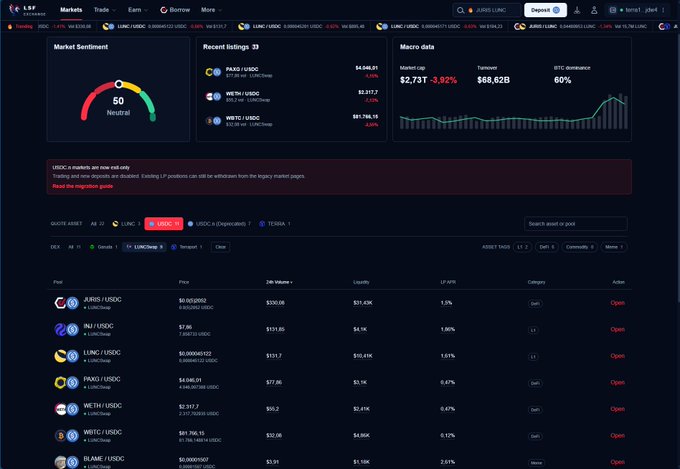Click the circular icon on the Deposit button
Screen dimensions: 680x469
click(x=556, y=10)
